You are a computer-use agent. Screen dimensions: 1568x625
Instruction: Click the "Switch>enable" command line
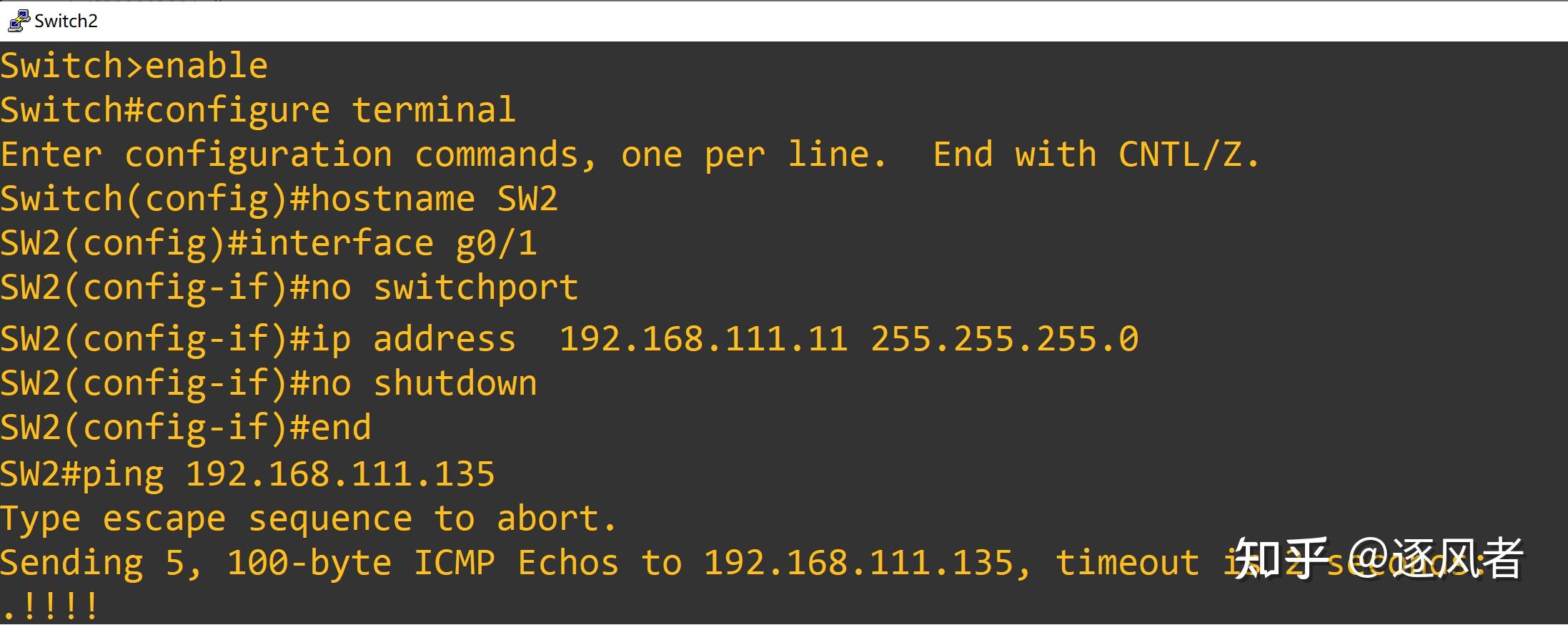(134, 66)
